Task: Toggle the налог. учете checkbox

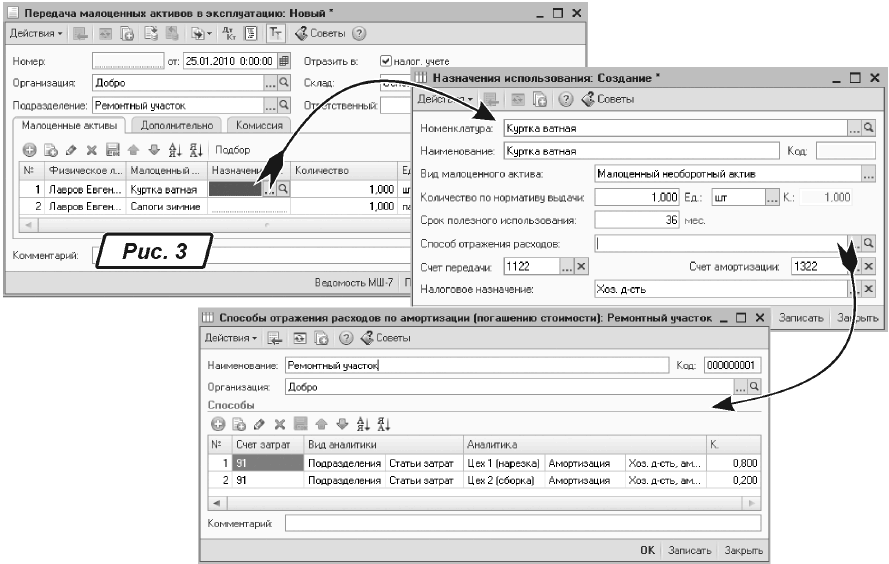Action: point(386,61)
